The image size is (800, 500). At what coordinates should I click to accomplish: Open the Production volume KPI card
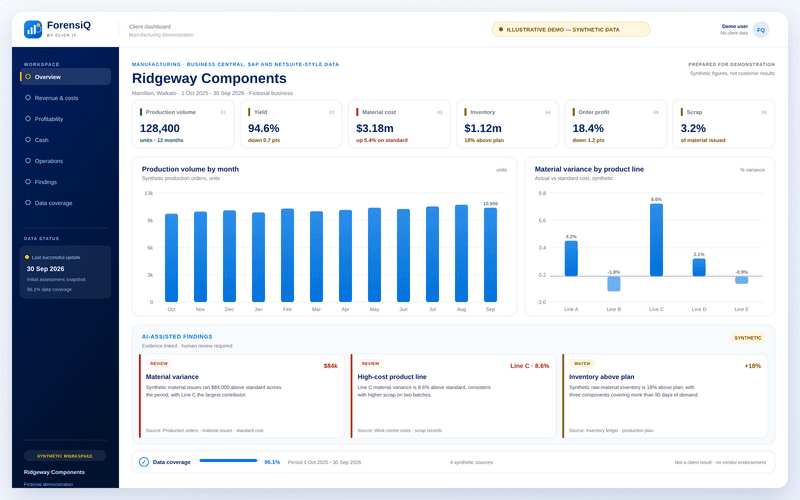pos(183,124)
